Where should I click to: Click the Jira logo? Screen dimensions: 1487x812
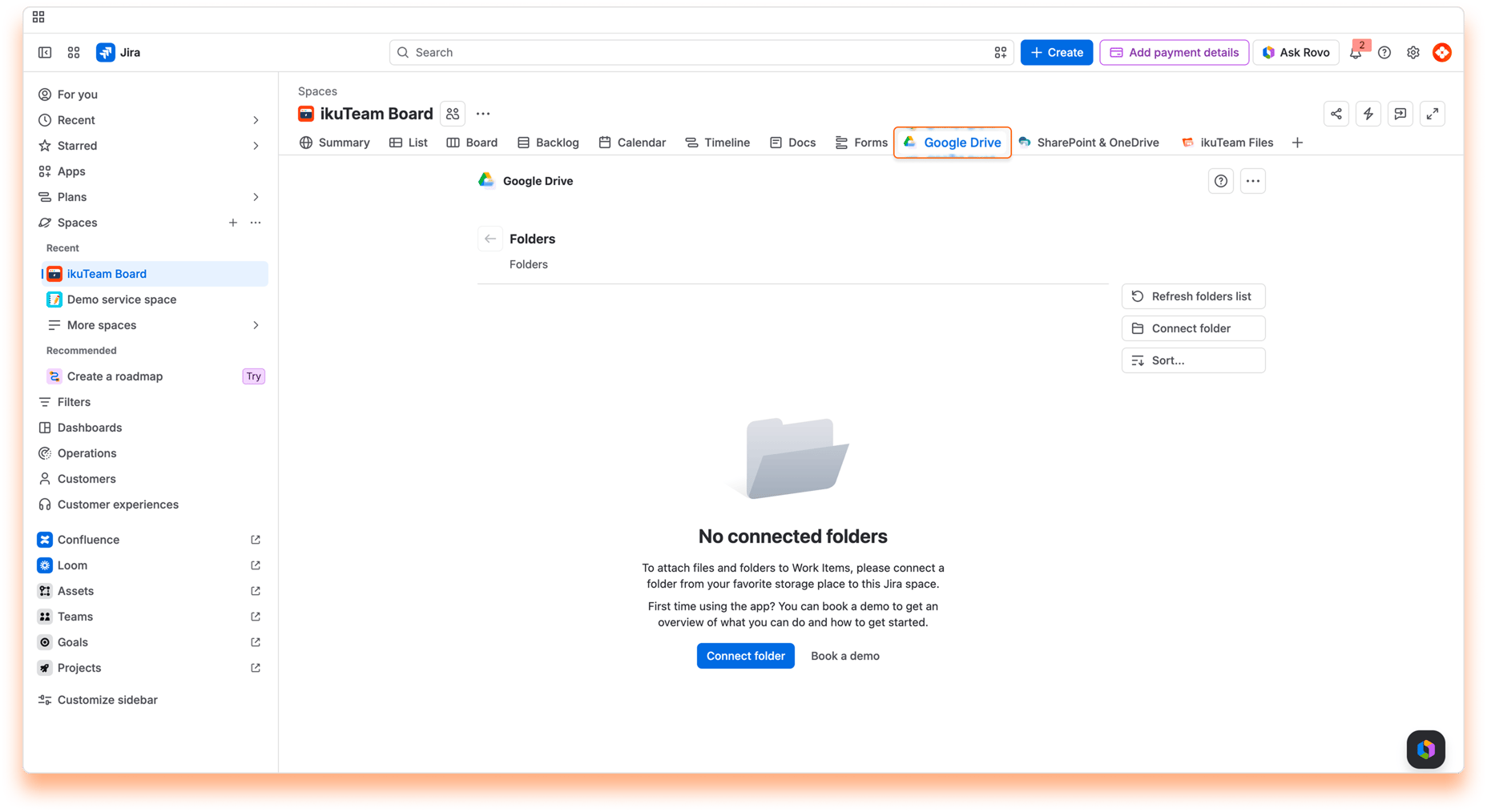point(119,52)
